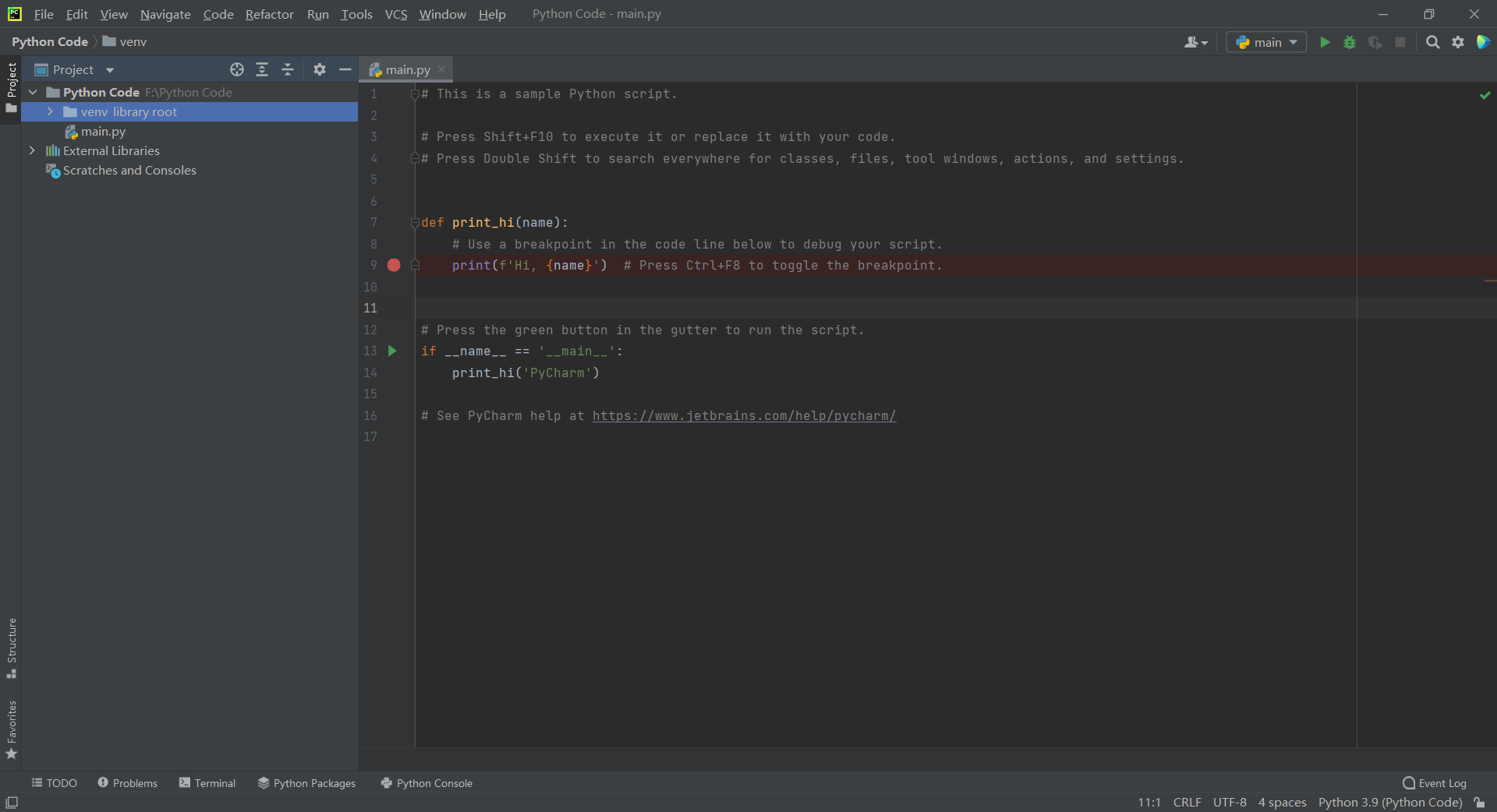Toggle read-only lock icon in status bar
The height and width of the screenshot is (812, 1497).
coord(1479,803)
